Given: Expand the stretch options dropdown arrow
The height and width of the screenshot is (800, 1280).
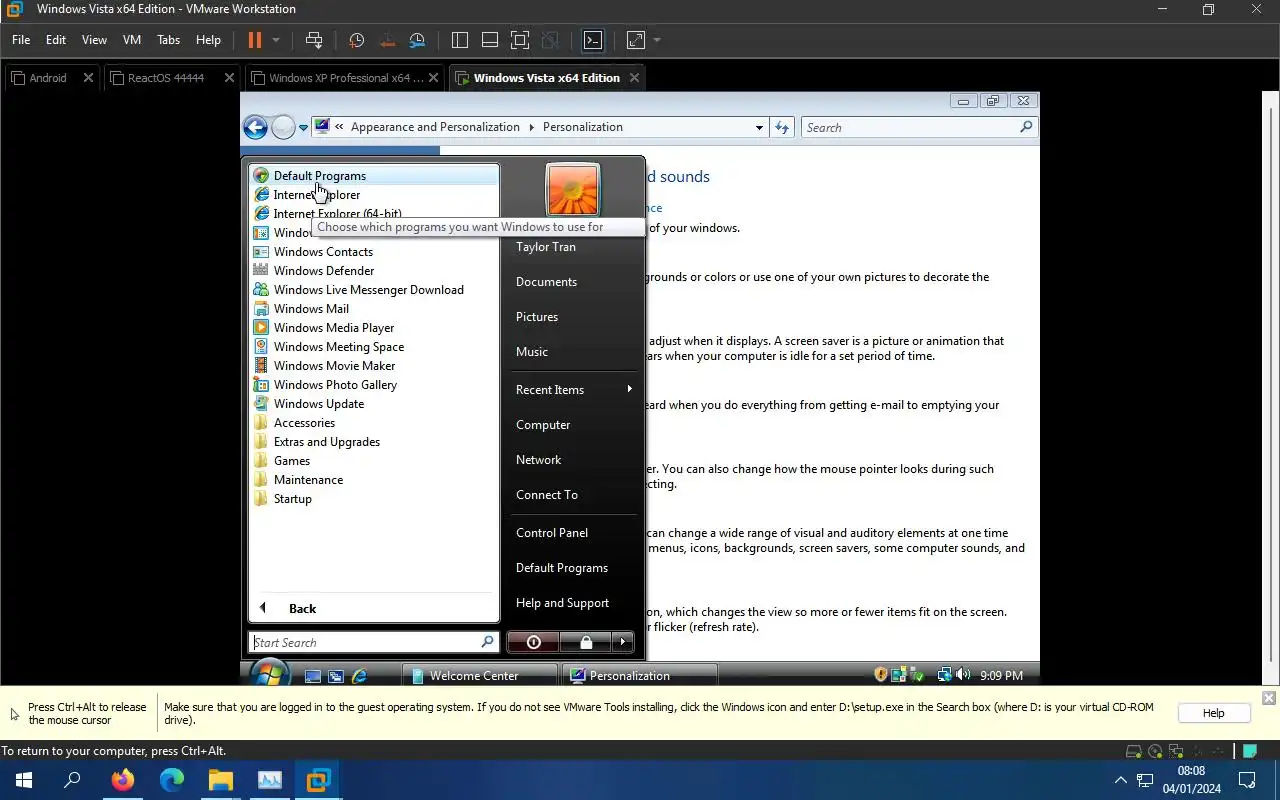Looking at the screenshot, I should [x=657, y=40].
